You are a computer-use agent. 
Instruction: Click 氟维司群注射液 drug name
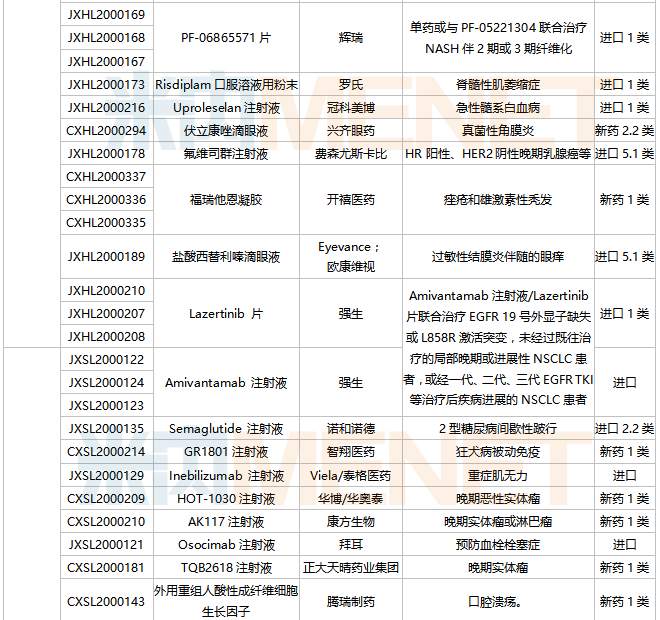226,154
